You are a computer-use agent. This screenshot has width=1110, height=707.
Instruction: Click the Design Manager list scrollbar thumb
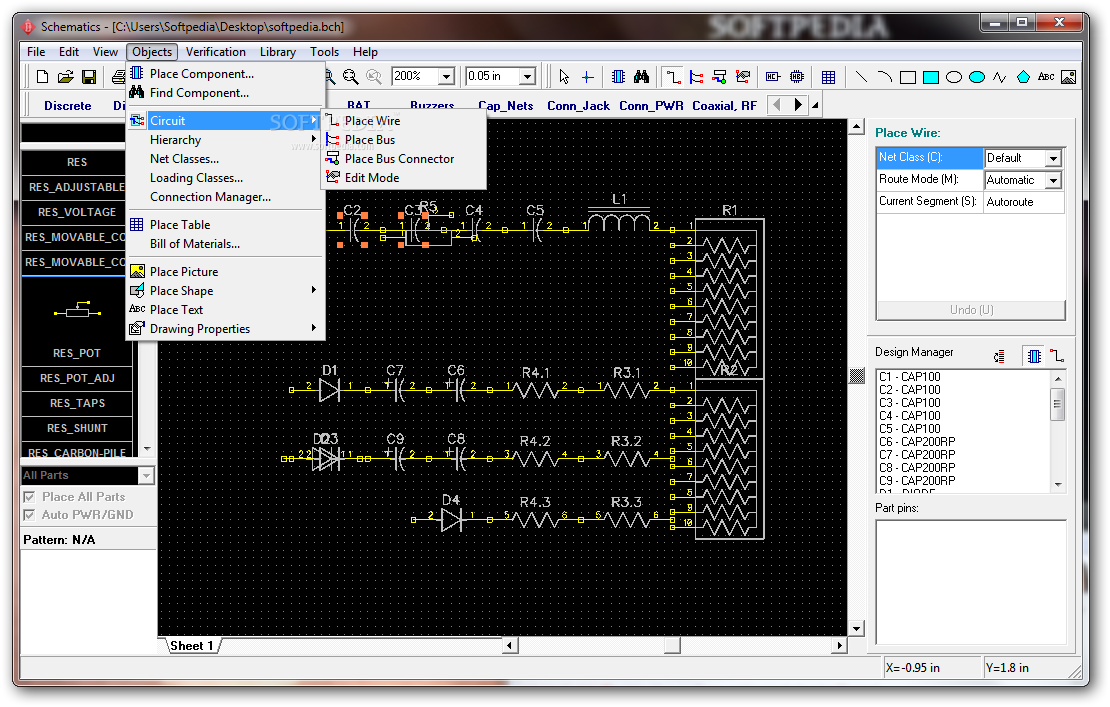(x=1058, y=403)
